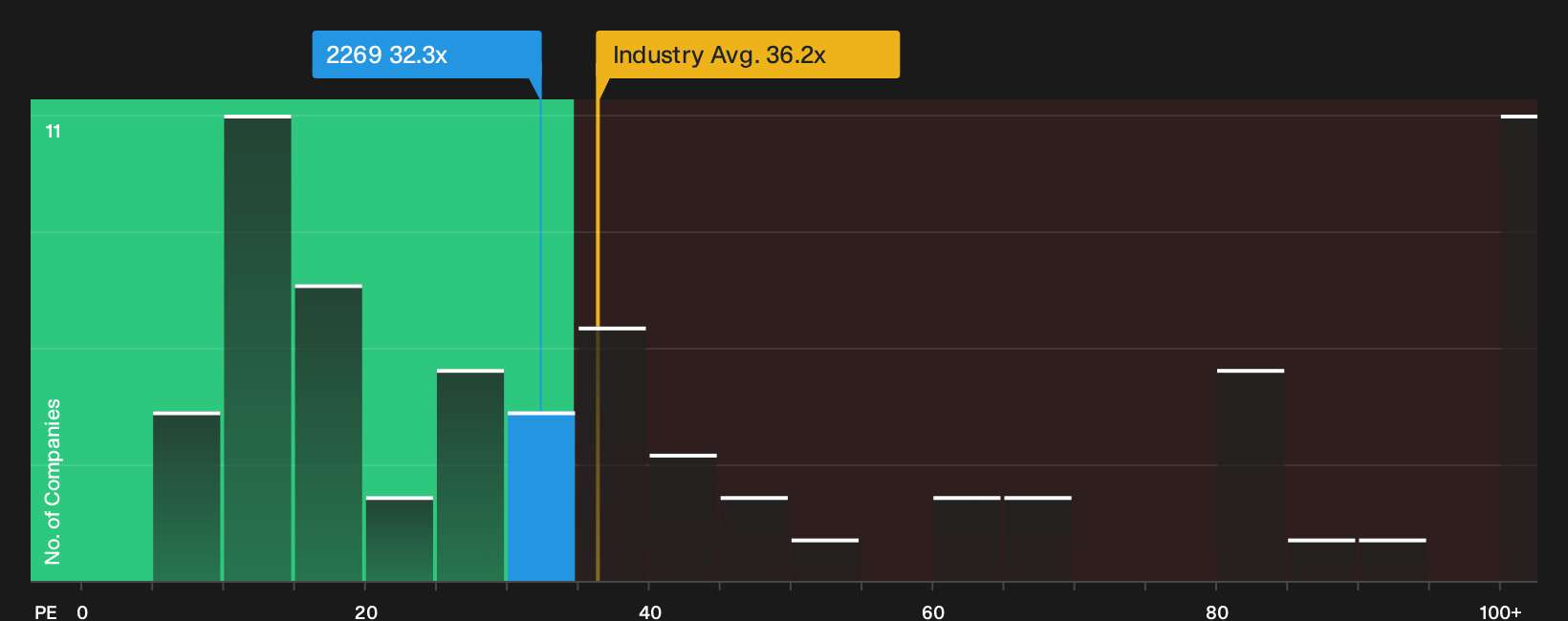Click the bar for PE 25-30
Image resolution: width=1568 pixels, height=621 pixels.
click(x=470, y=475)
